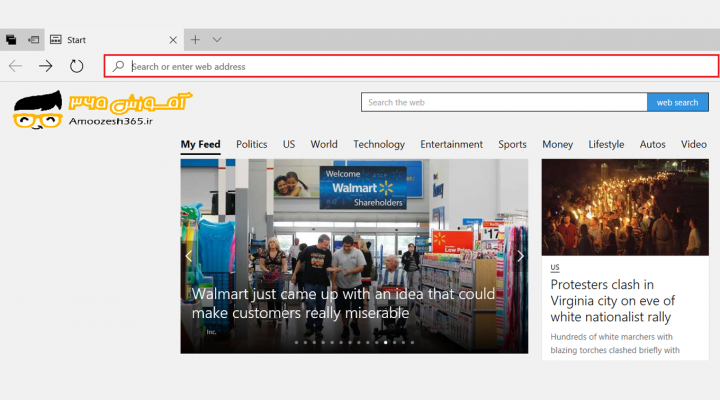Go back with the back arrow
Image resolution: width=720 pixels, height=400 pixels.
[x=15, y=66]
